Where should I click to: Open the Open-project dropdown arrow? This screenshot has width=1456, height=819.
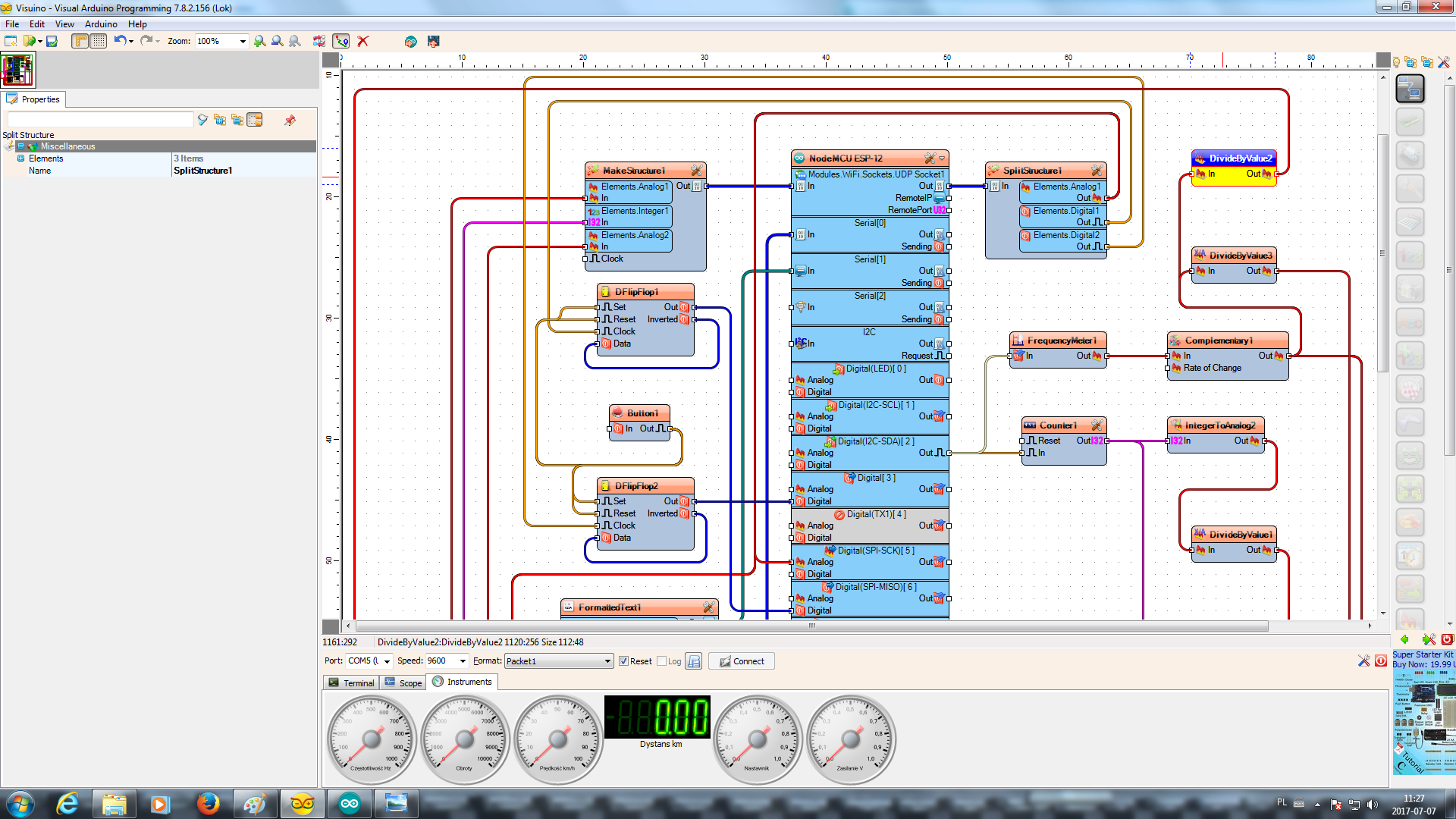[x=40, y=41]
